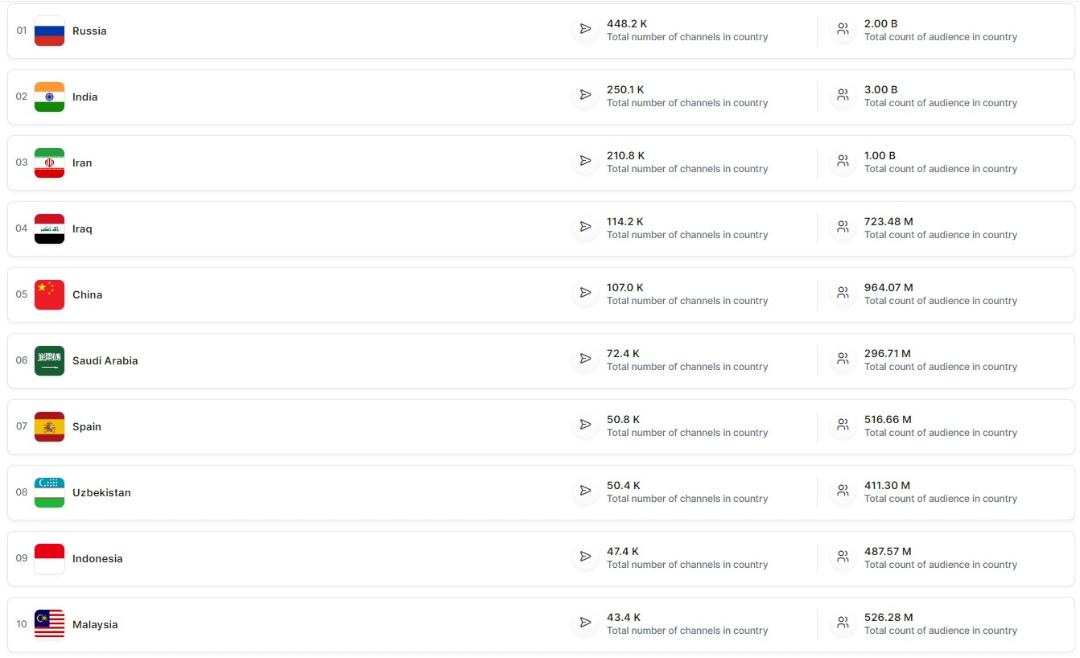
Task: Click the Saudi Arabia flag icon
Action: click(x=49, y=360)
